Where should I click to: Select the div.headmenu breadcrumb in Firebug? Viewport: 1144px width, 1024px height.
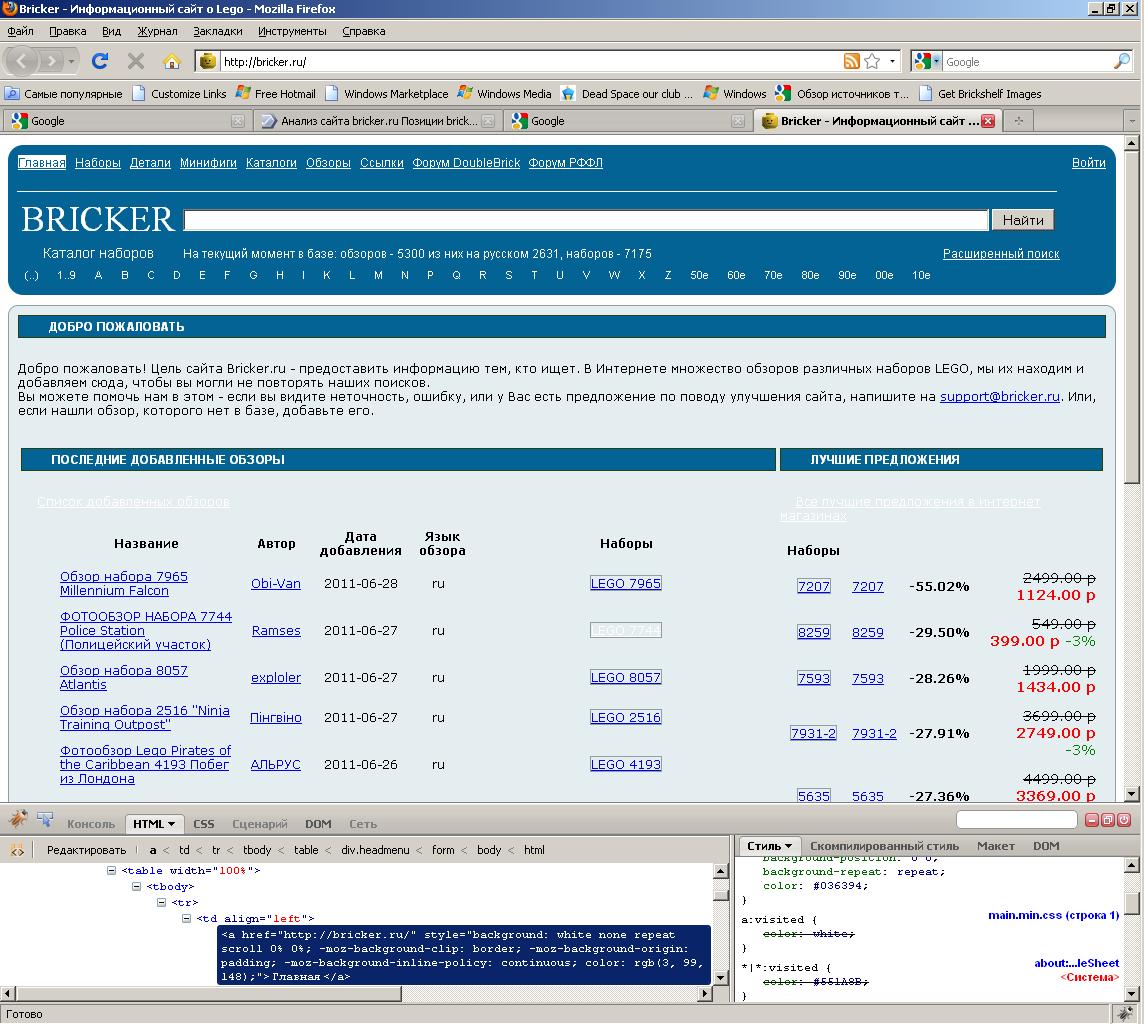tap(375, 850)
